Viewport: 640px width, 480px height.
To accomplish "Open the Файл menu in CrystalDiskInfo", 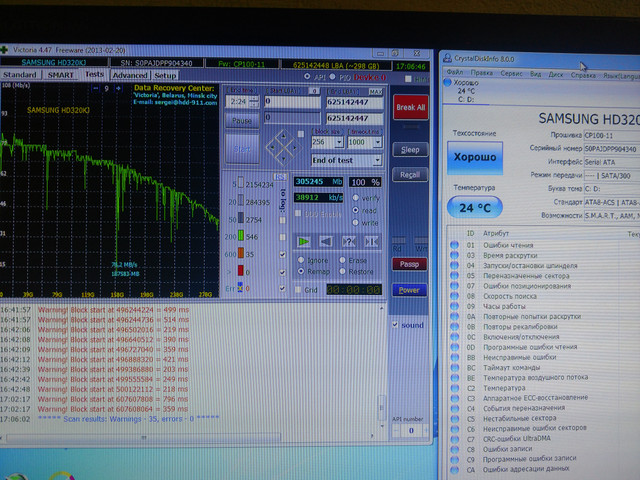I will coord(454,72).
